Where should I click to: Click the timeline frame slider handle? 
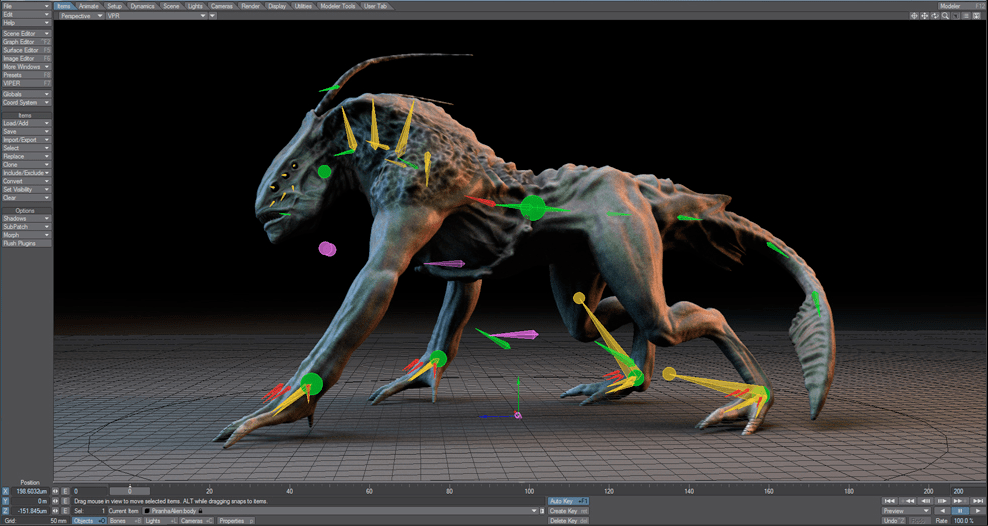(x=129, y=491)
